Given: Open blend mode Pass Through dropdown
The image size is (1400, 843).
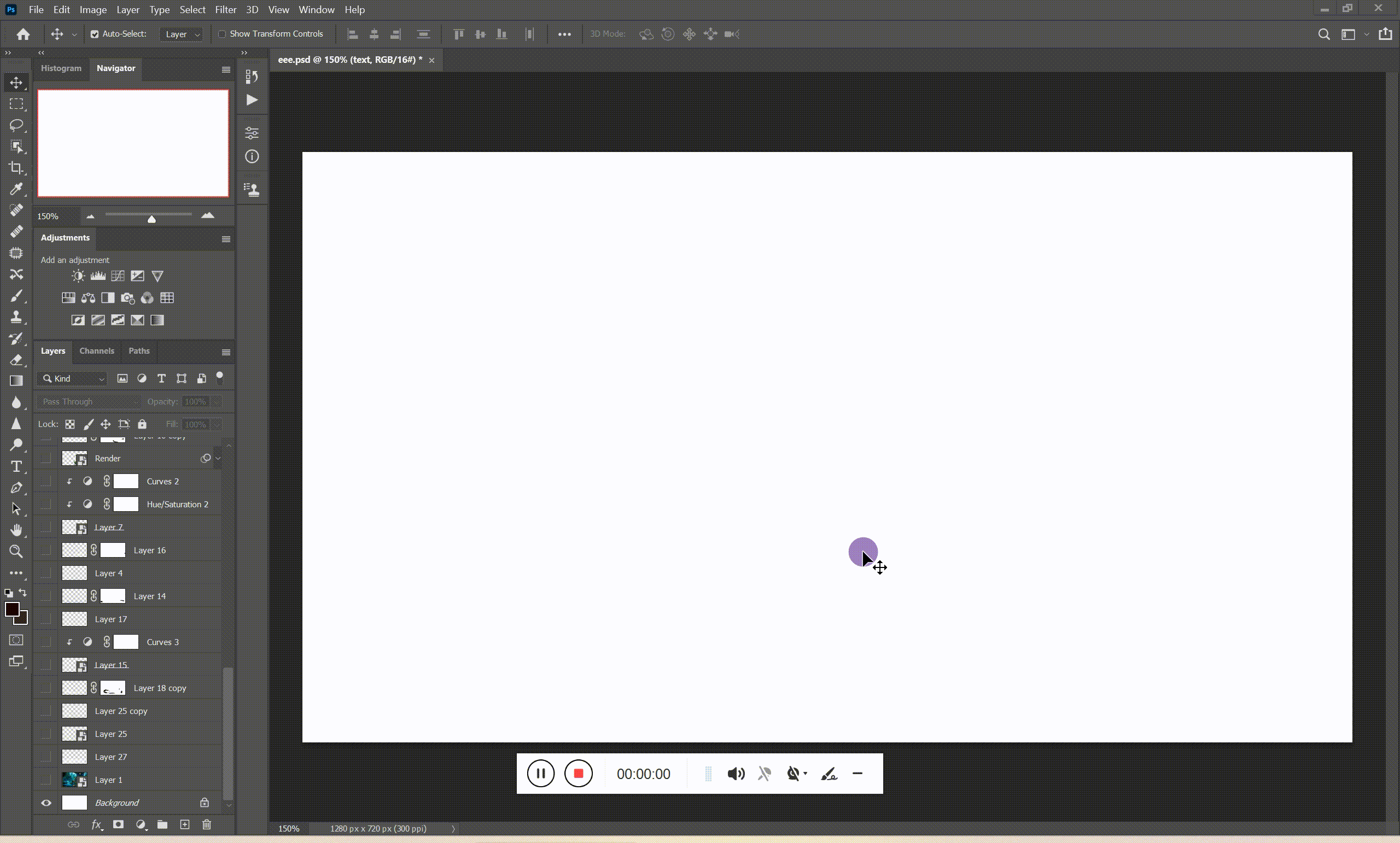Looking at the screenshot, I should tap(89, 402).
